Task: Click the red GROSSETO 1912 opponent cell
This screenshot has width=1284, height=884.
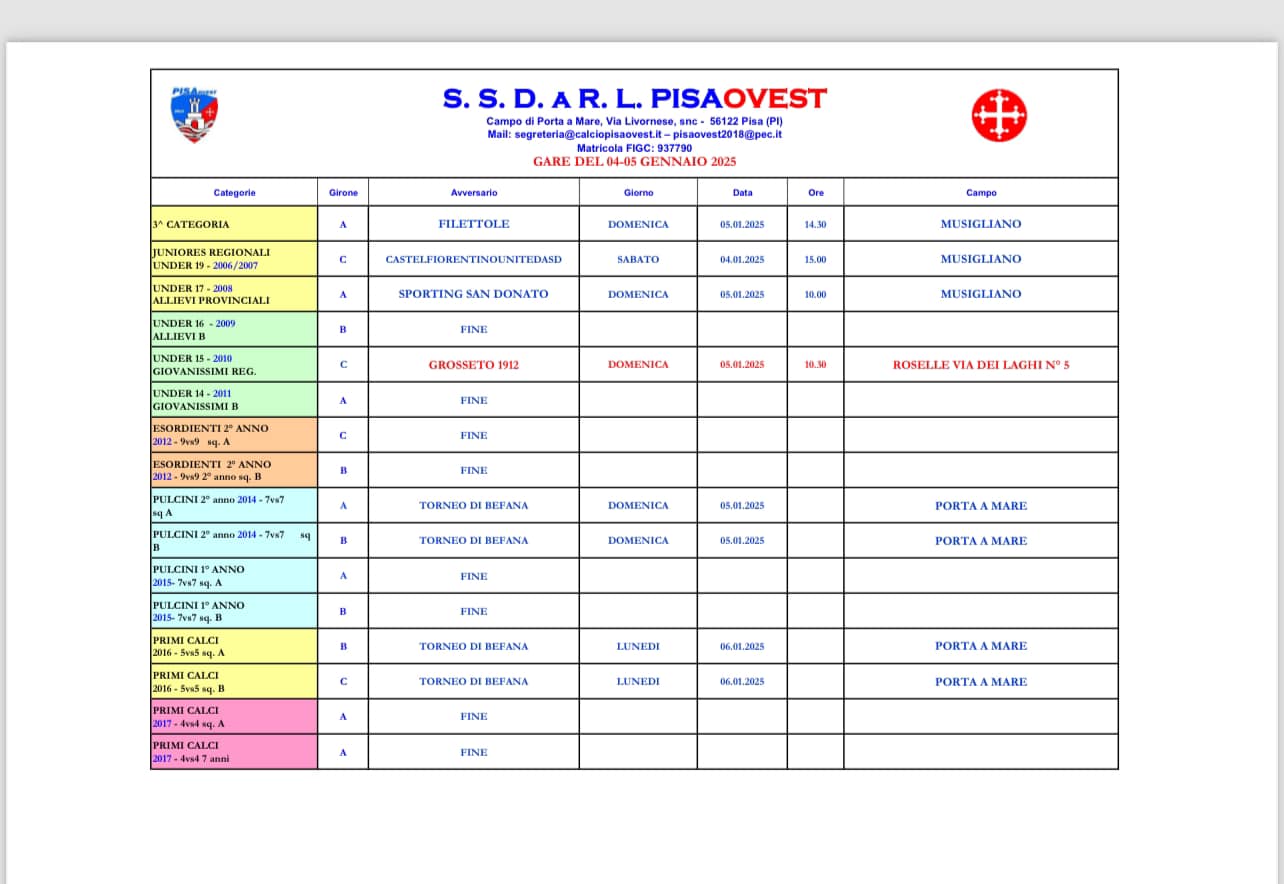Action: pyautogui.click(x=474, y=365)
